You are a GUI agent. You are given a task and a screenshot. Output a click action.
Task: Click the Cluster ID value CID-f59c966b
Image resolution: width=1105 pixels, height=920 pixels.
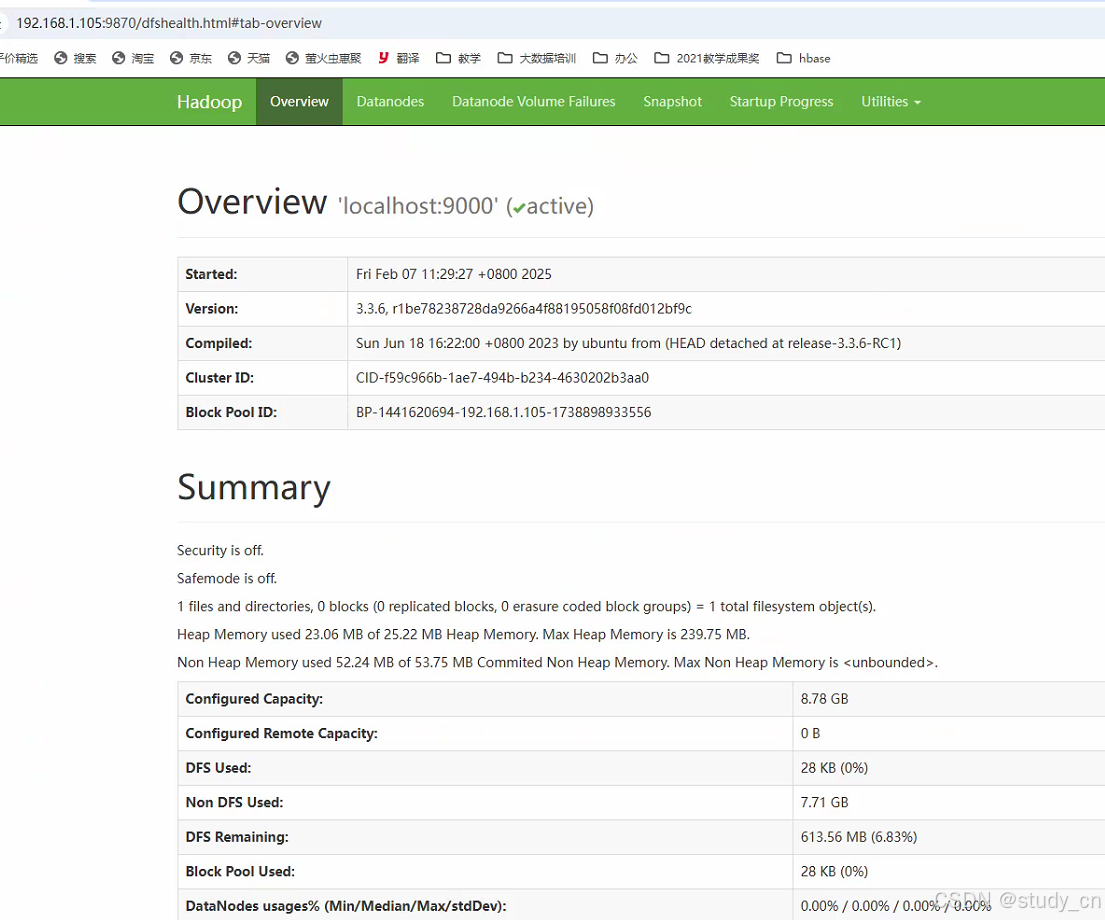click(502, 378)
